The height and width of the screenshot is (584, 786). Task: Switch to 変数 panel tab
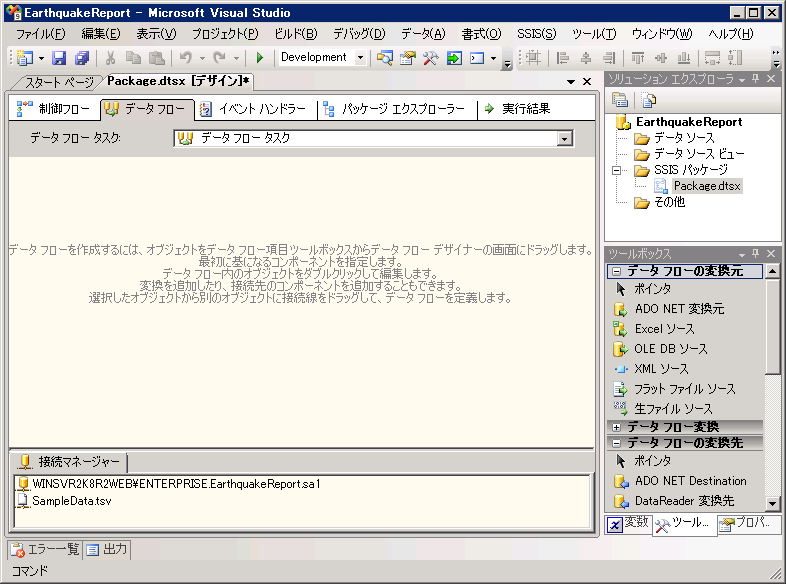[x=628, y=523]
